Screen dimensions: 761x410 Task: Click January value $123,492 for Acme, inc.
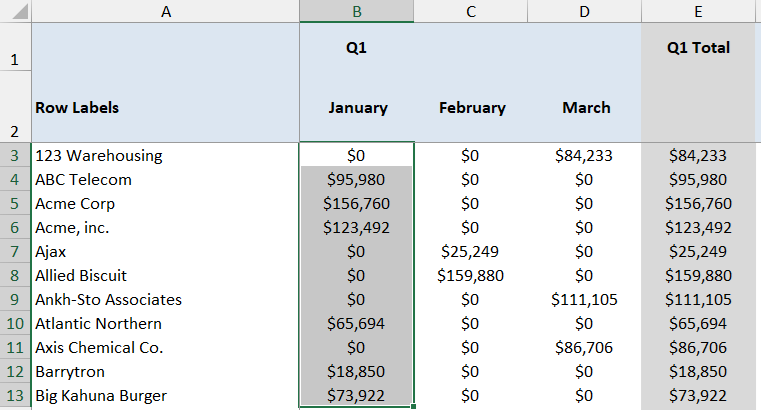click(357, 228)
